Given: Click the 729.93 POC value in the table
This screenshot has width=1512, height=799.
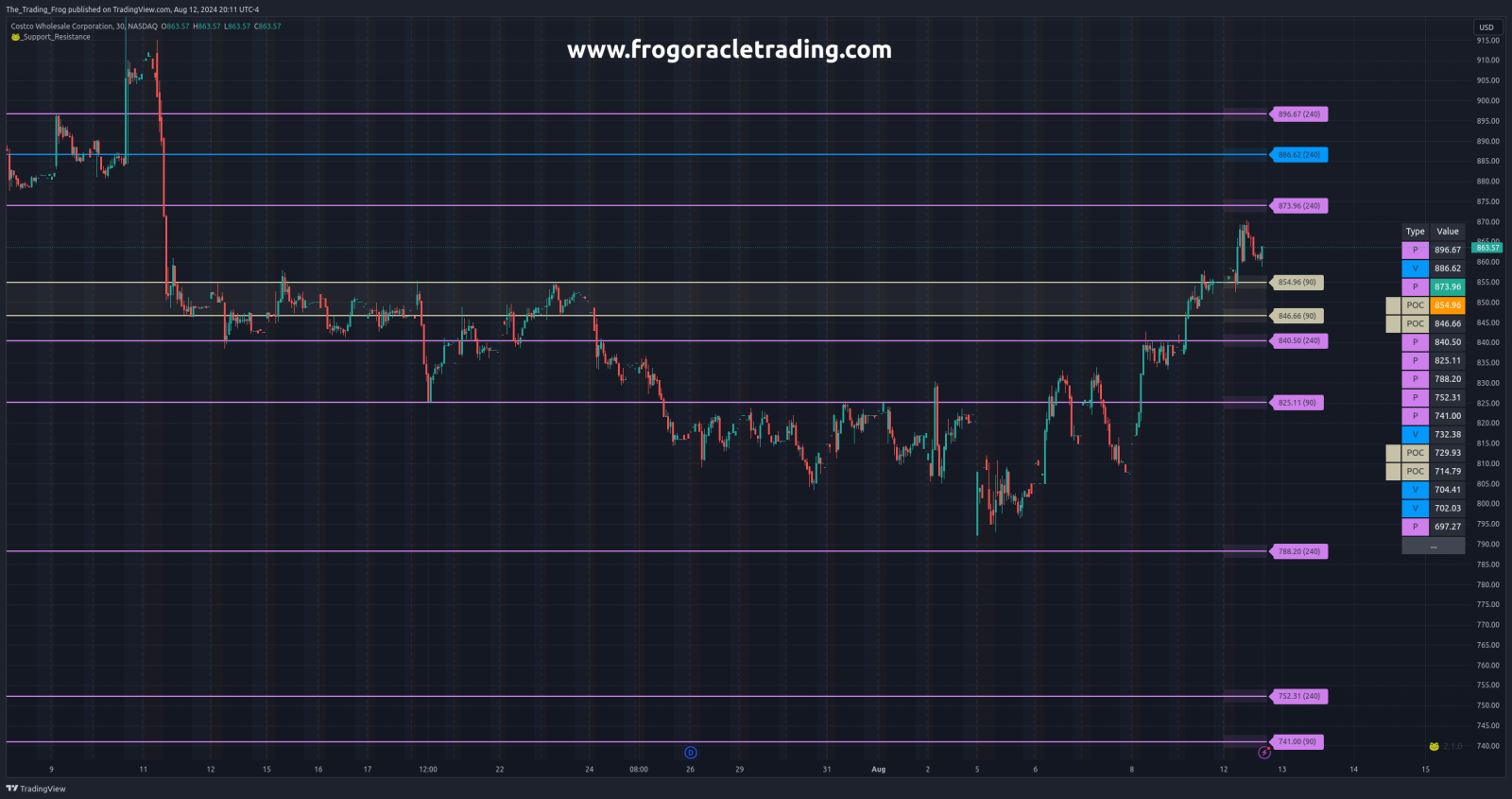Looking at the screenshot, I should click(1448, 453).
